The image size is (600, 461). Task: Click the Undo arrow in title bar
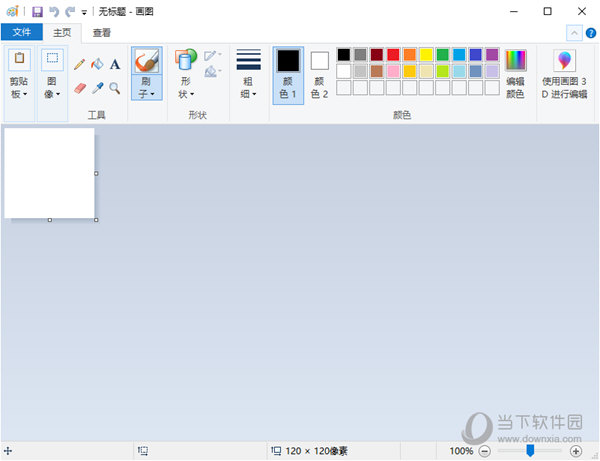coord(54,11)
